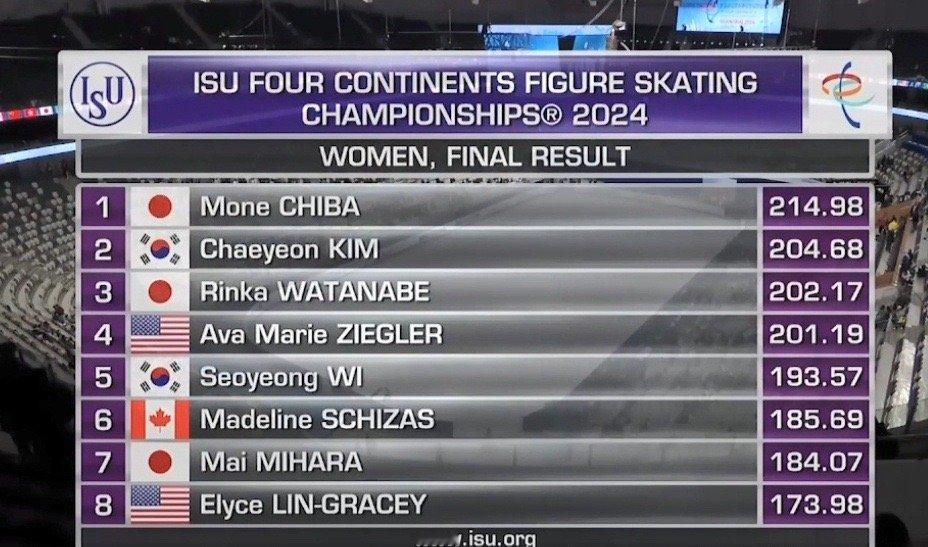Click USA flag beside Ava Marie ZIEGLER
The height and width of the screenshot is (547, 928).
coord(160,334)
